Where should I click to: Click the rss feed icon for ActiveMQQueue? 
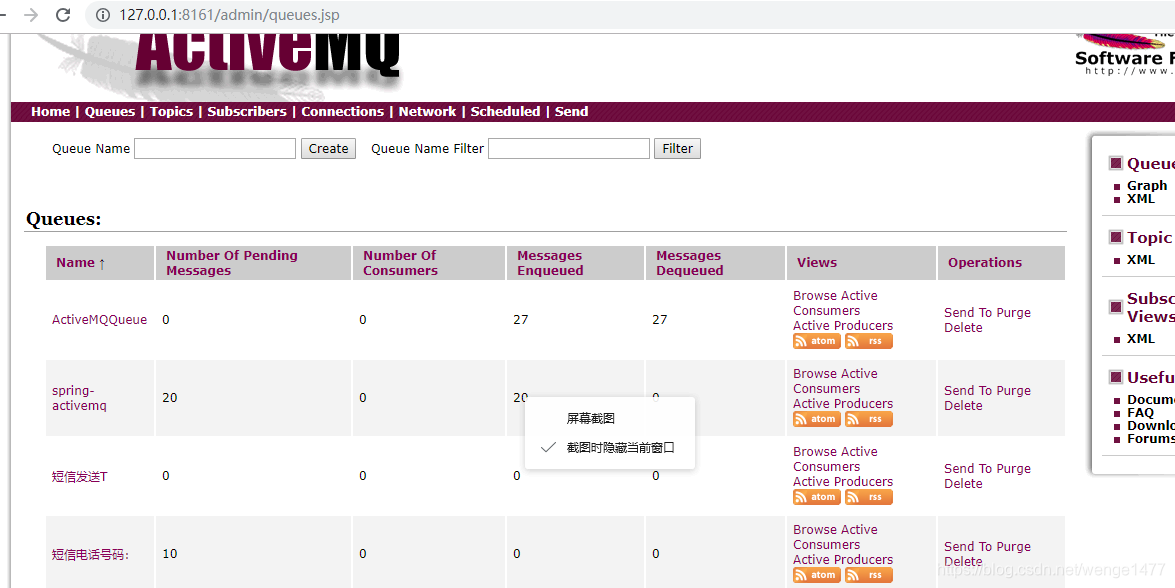click(867, 340)
